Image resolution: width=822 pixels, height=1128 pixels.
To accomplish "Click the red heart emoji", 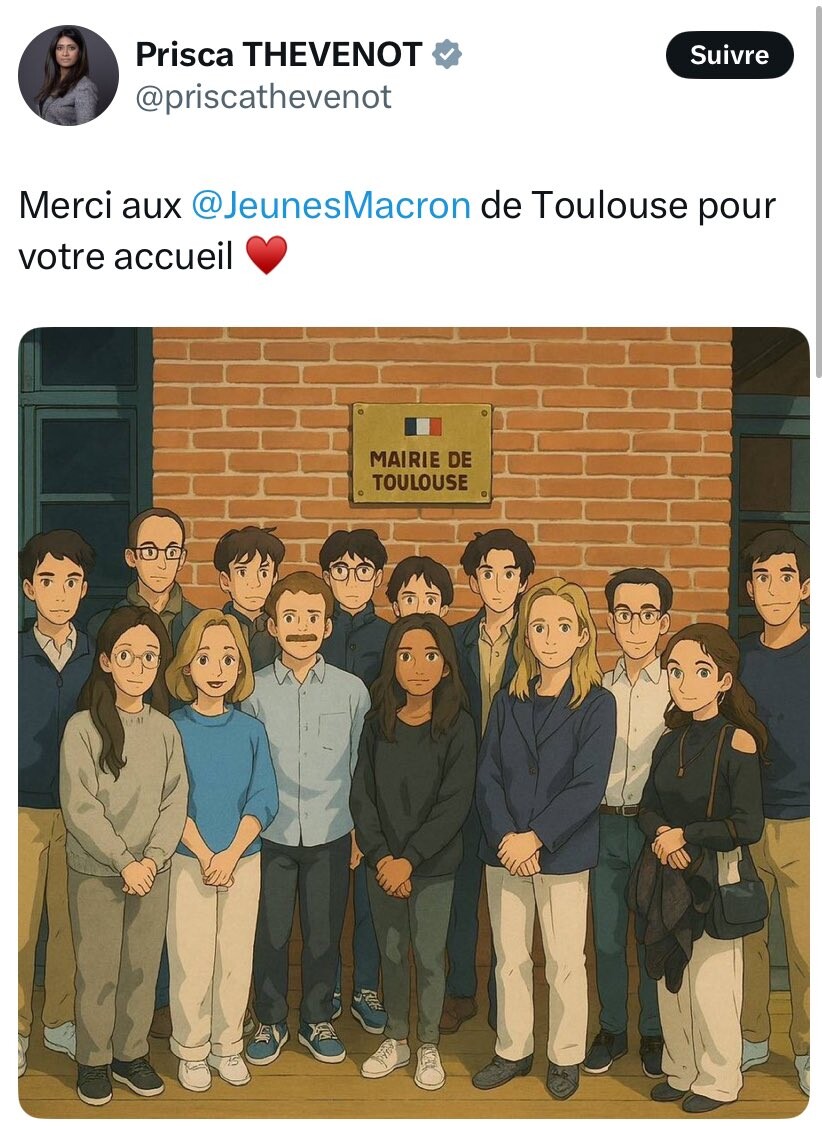I will pyautogui.click(x=266, y=255).
